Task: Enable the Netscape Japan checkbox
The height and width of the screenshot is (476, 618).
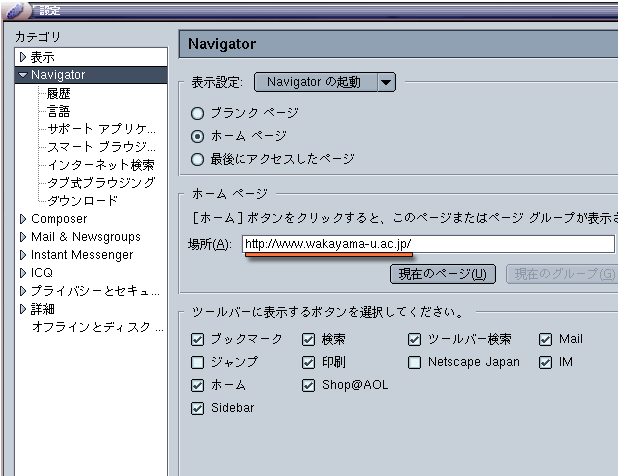Action: click(x=415, y=362)
